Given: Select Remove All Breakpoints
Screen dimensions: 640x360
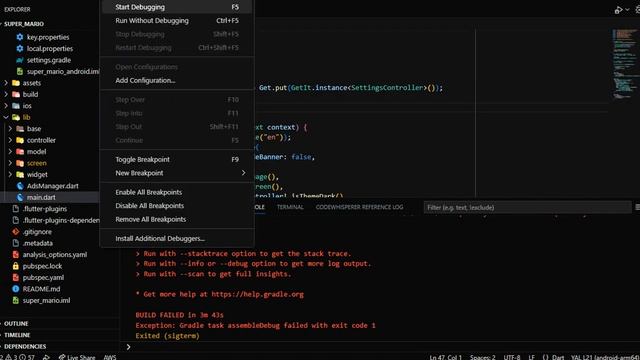Looking at the screenshot, I should point(177,219).
